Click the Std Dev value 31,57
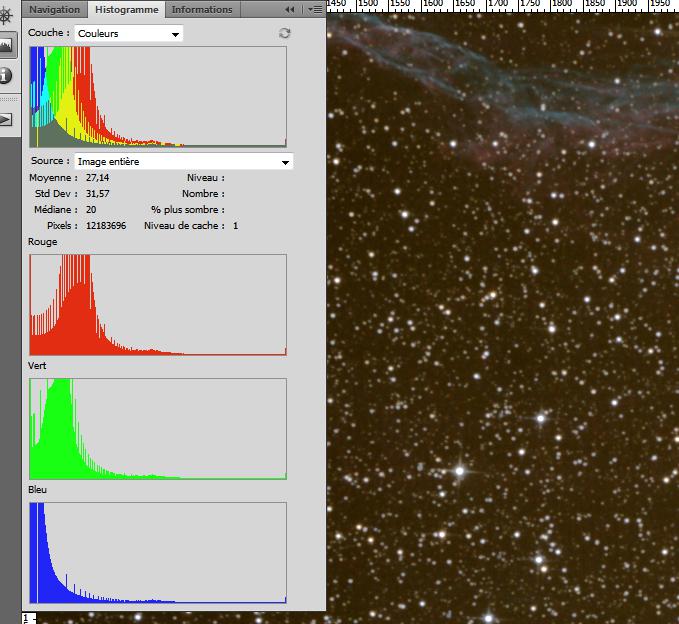Viewport: 679px width, 624px height. [x=97, y=194]
